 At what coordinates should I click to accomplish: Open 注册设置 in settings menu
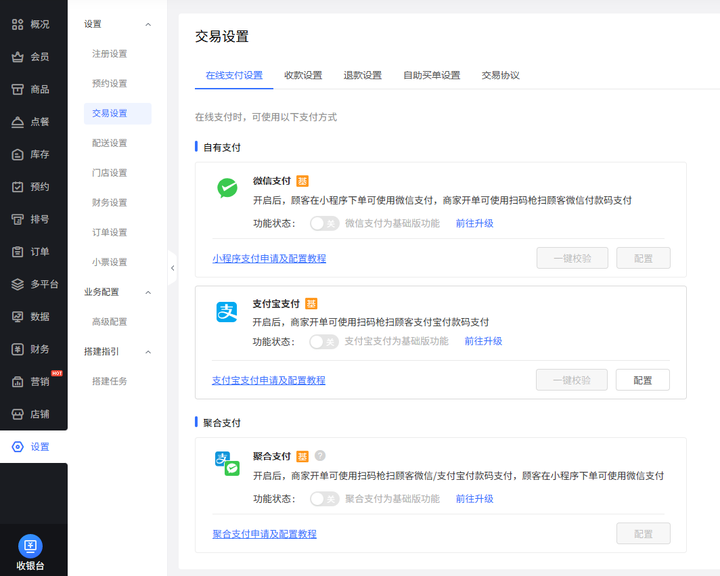(109, 54)
